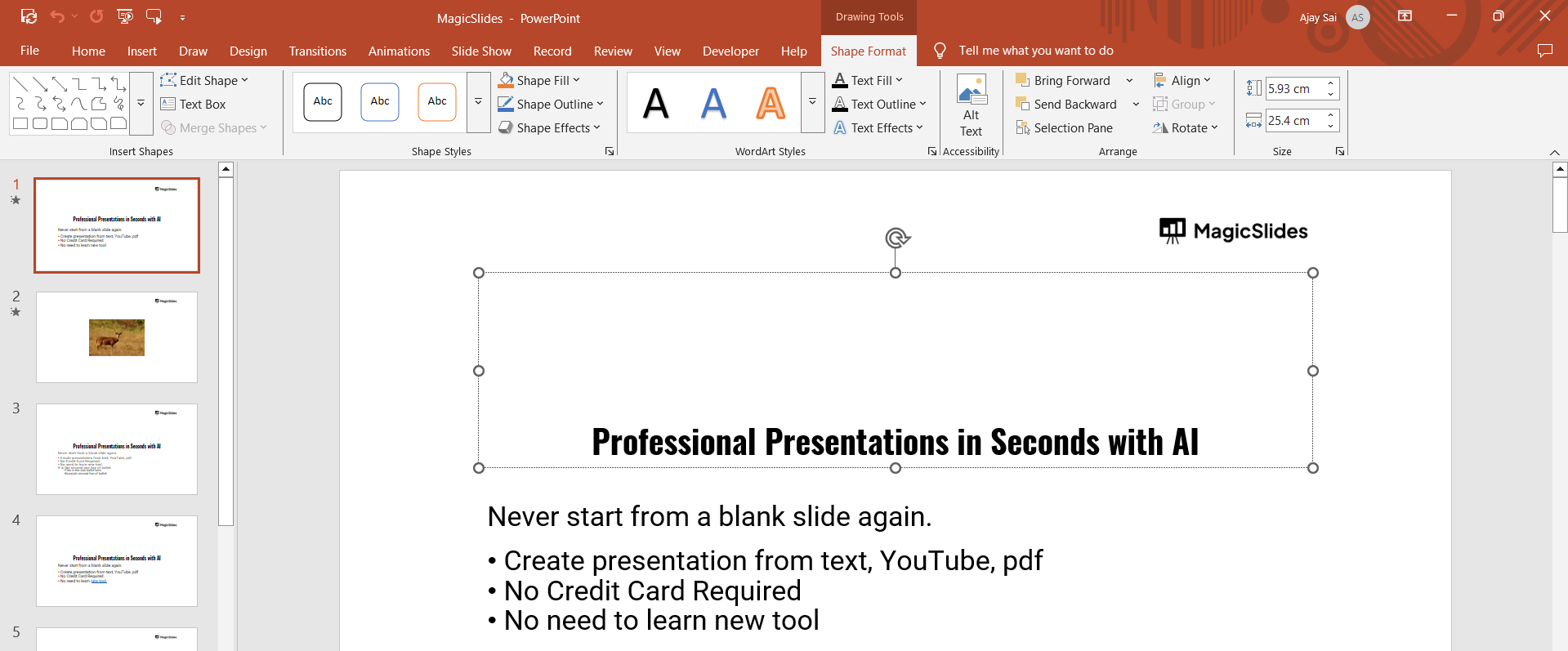Pick the Rounded Rectangle shape
Screen dimensions: 1568x651
(40, 123)
